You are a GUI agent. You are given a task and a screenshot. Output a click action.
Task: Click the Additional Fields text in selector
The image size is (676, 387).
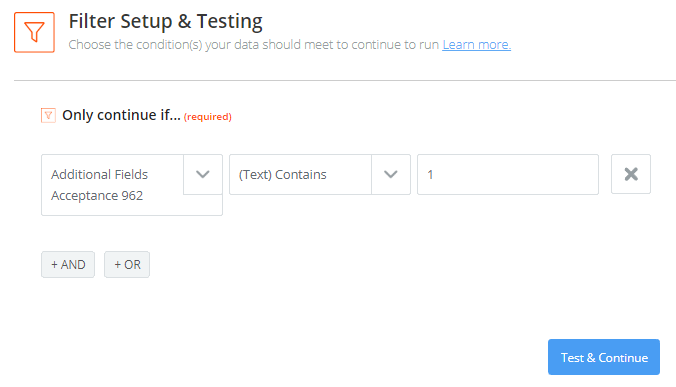(x=100, y=175)
